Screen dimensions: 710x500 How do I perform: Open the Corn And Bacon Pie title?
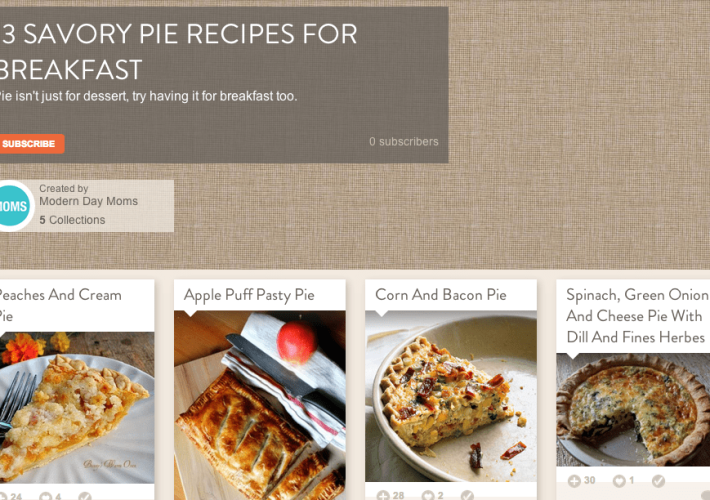click(441, 295)
